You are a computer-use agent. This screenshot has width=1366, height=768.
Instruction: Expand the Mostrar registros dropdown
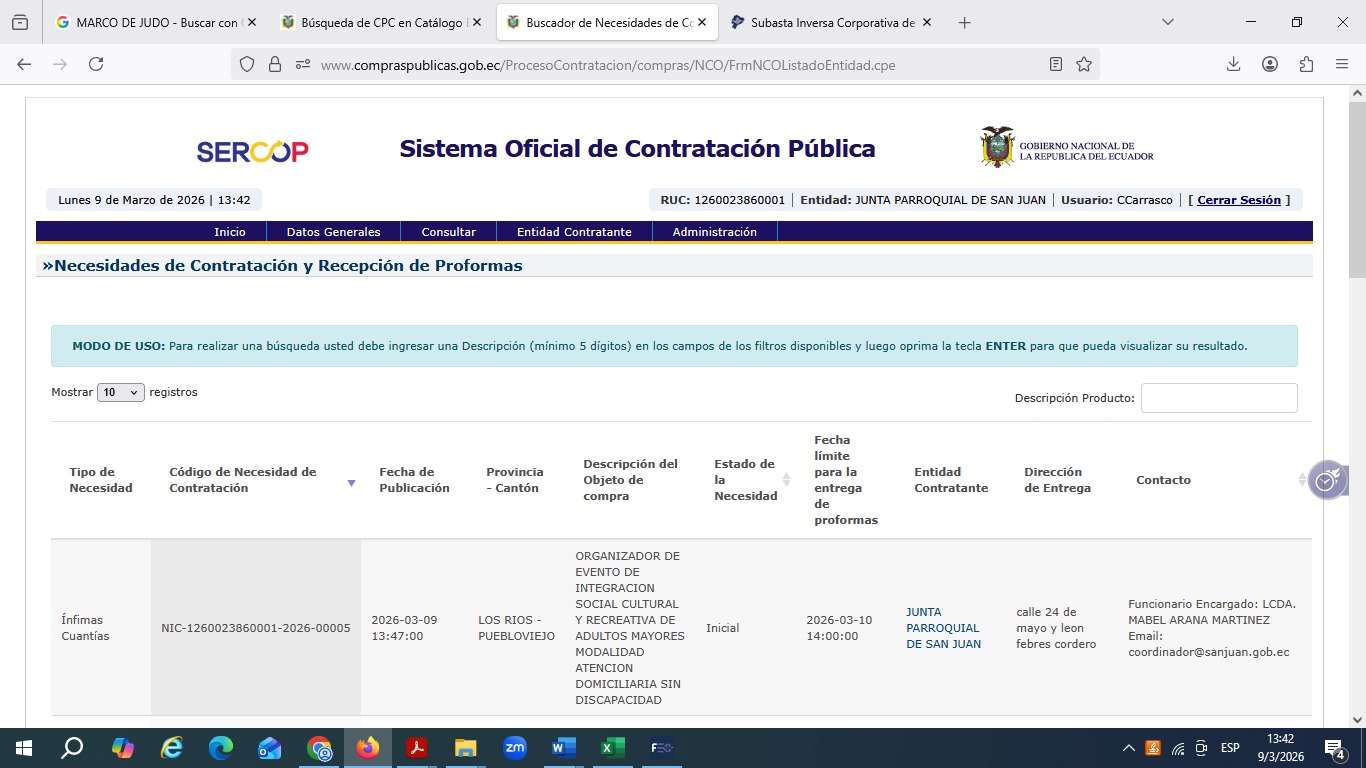pos(121,393)
